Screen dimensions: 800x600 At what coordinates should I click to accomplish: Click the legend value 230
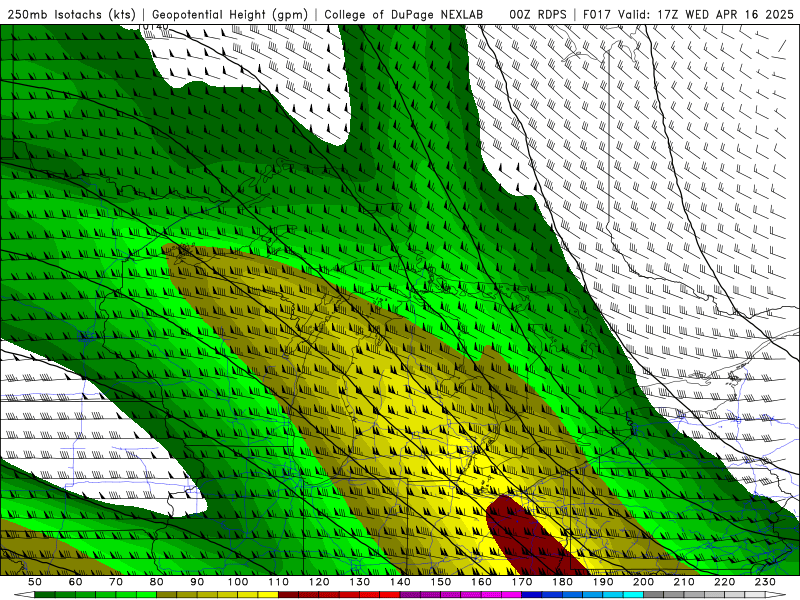[x=765, y=582]
